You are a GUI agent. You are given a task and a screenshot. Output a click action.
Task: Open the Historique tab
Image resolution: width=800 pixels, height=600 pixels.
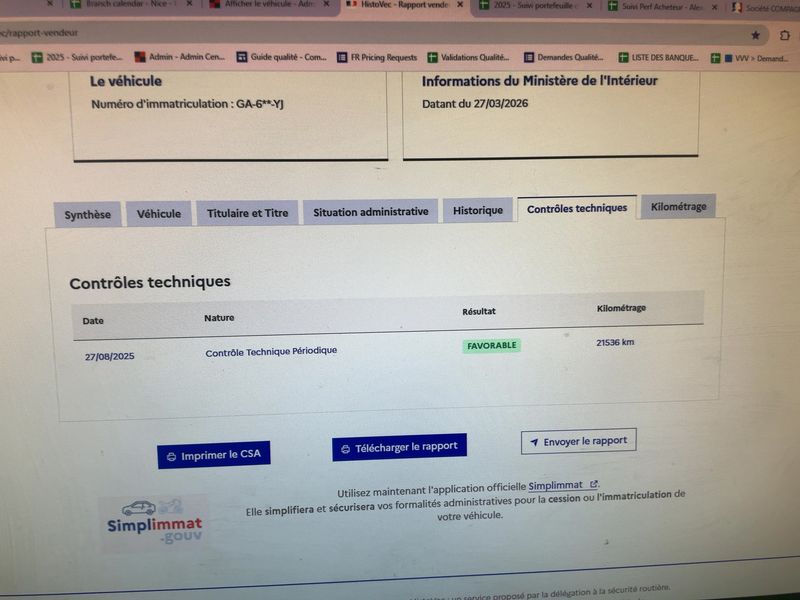tap(478, 210)
